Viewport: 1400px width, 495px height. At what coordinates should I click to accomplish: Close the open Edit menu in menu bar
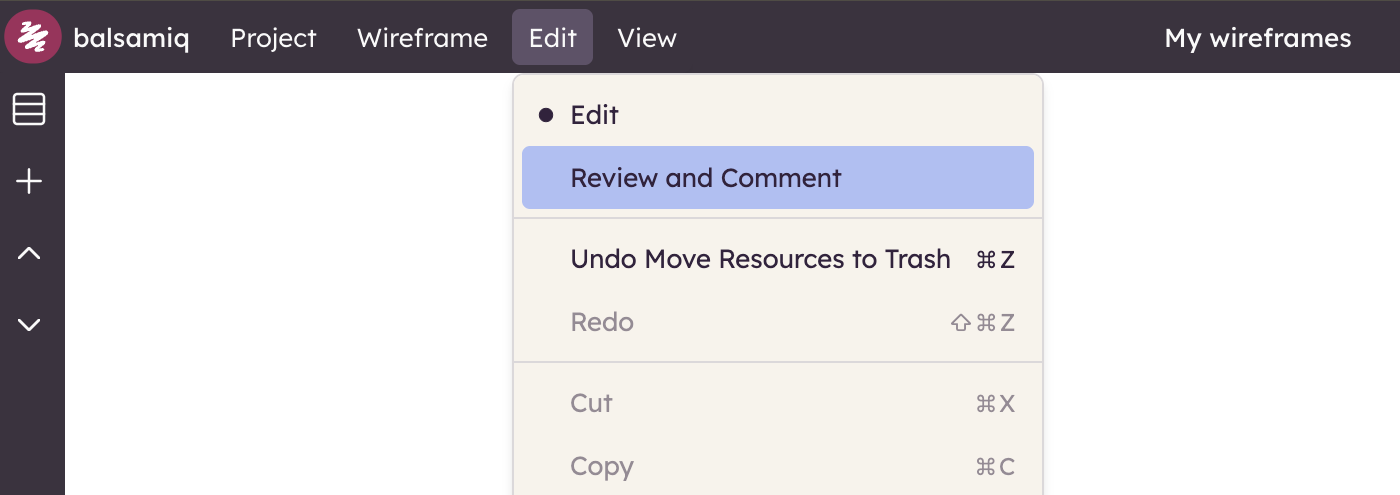552,38
